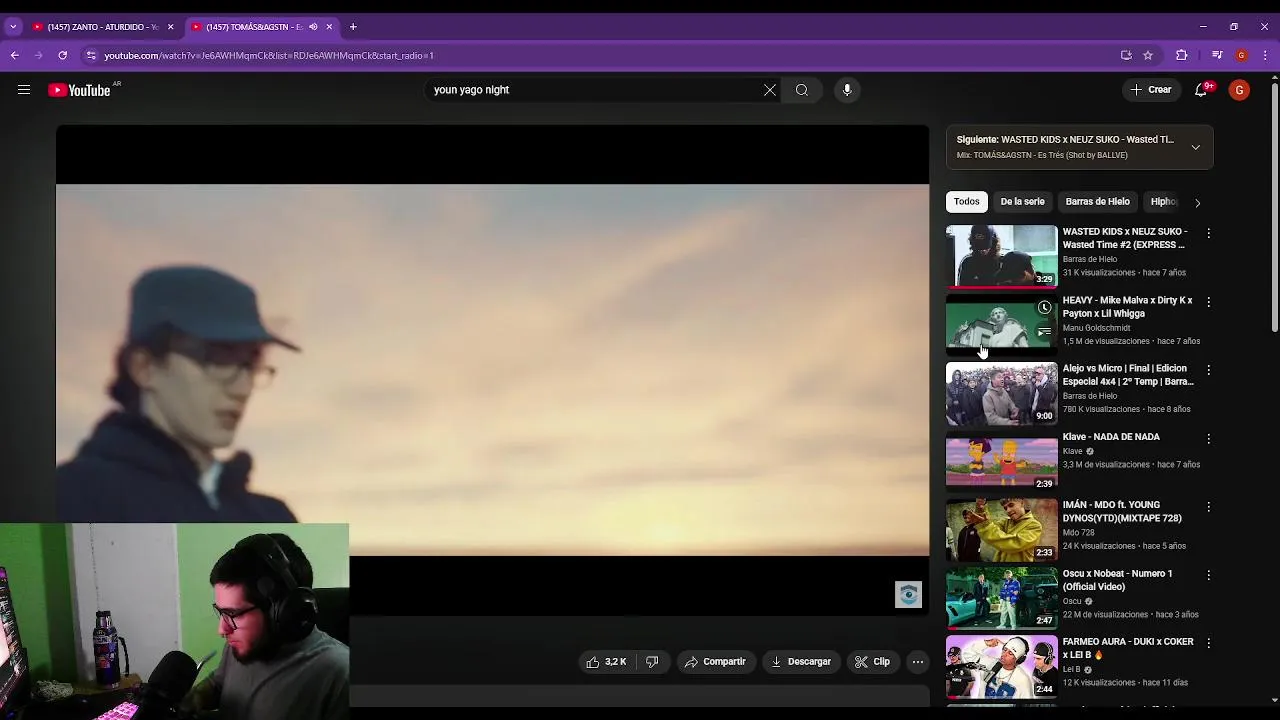
Task: Select the partially visible Hiphop chip
Action: [1163, 202]
